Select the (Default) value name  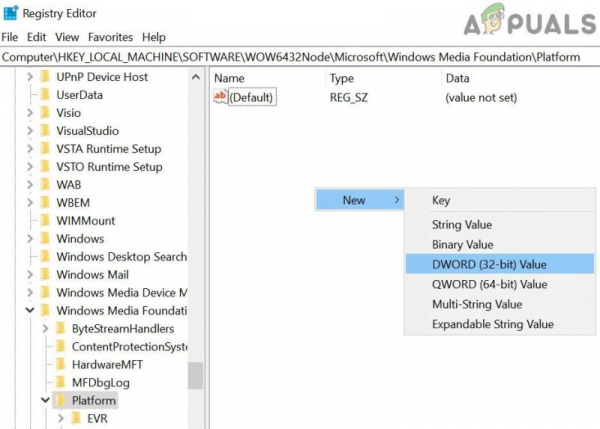[251, 98]
